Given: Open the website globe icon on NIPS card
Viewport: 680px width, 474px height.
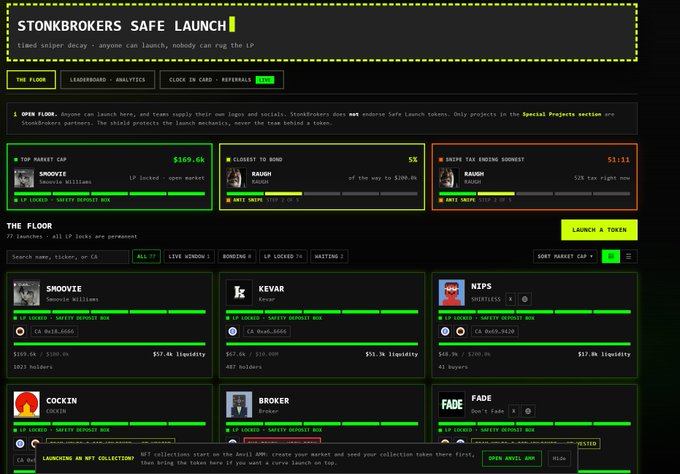Looking at the screenshot, I should pyautogui.click(x=525, y=299).
